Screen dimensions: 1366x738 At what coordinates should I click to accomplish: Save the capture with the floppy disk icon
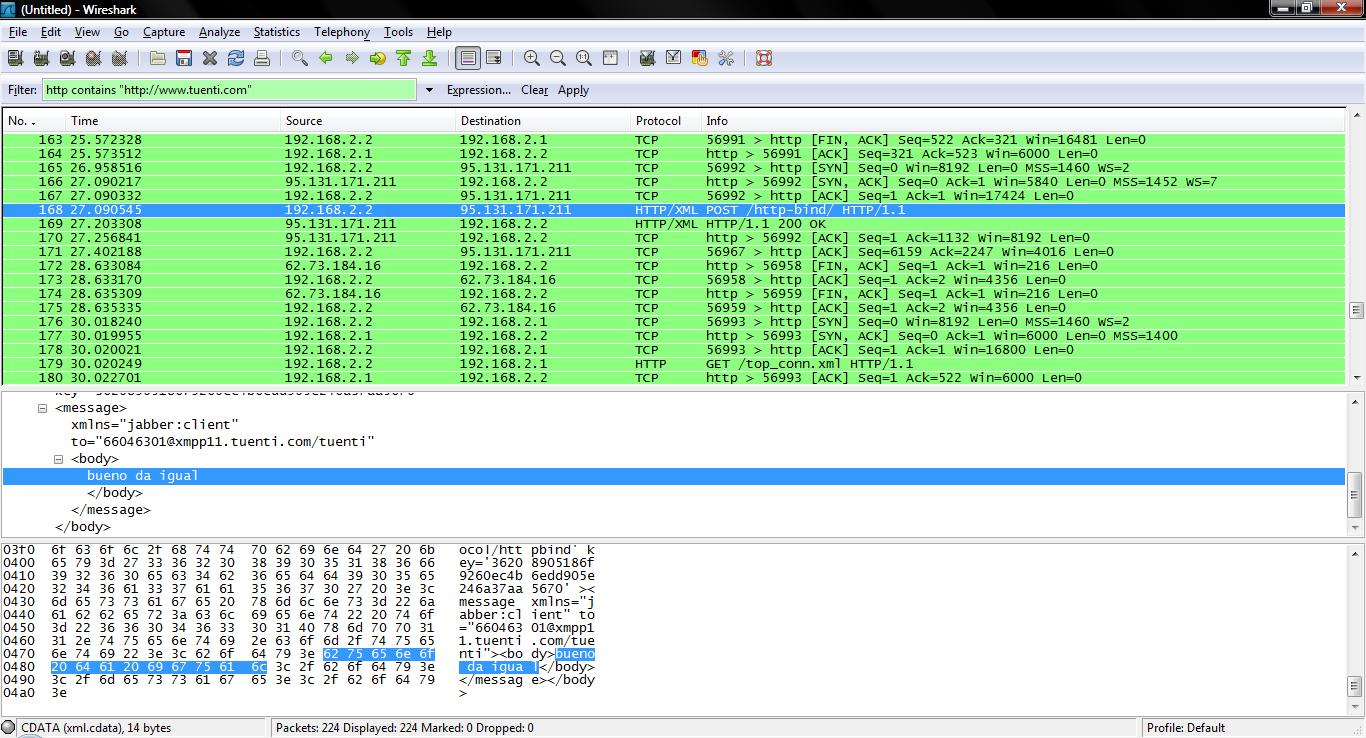point(184,58)
